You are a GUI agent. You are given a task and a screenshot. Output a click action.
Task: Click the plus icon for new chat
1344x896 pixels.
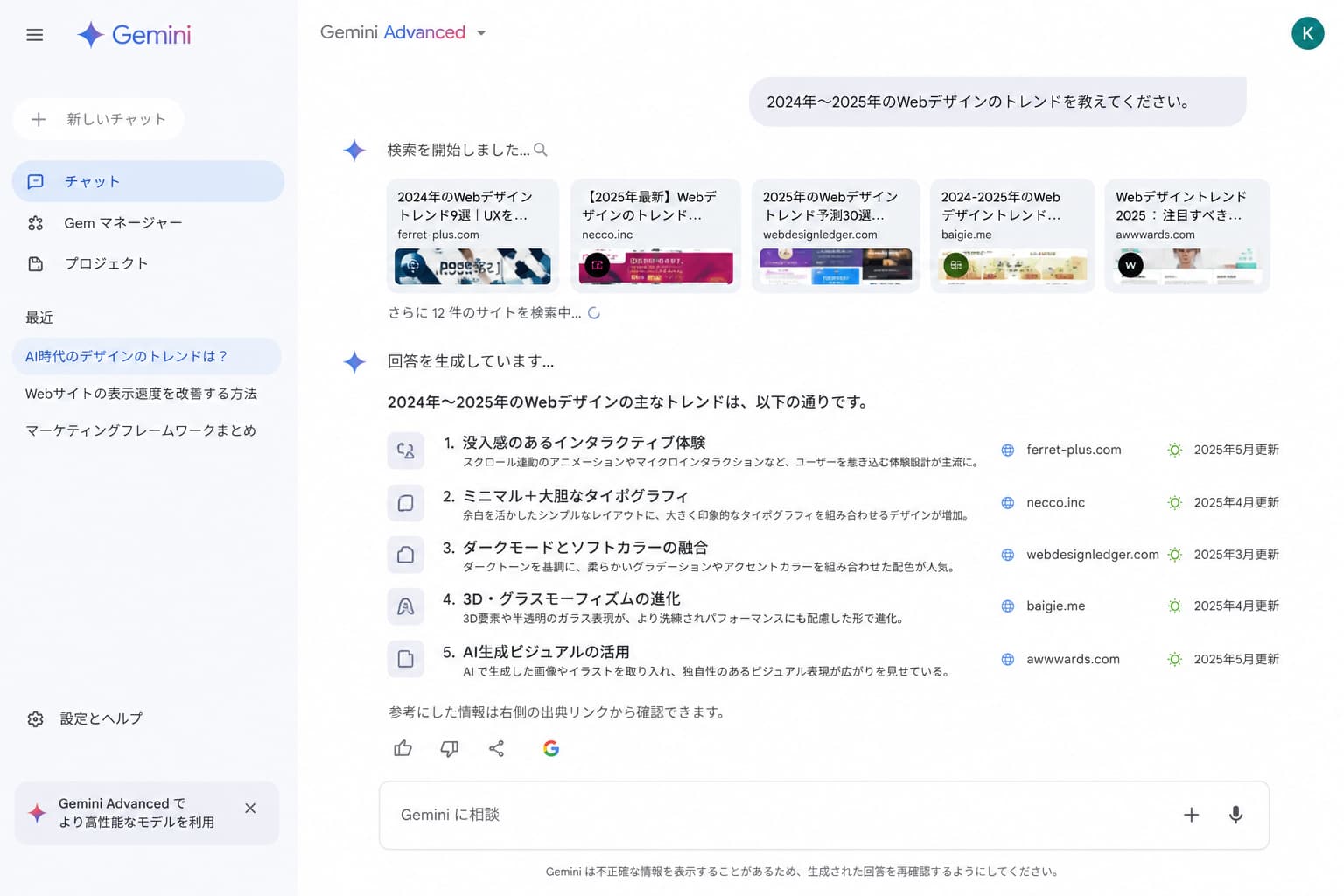click(x=38, y=119)
